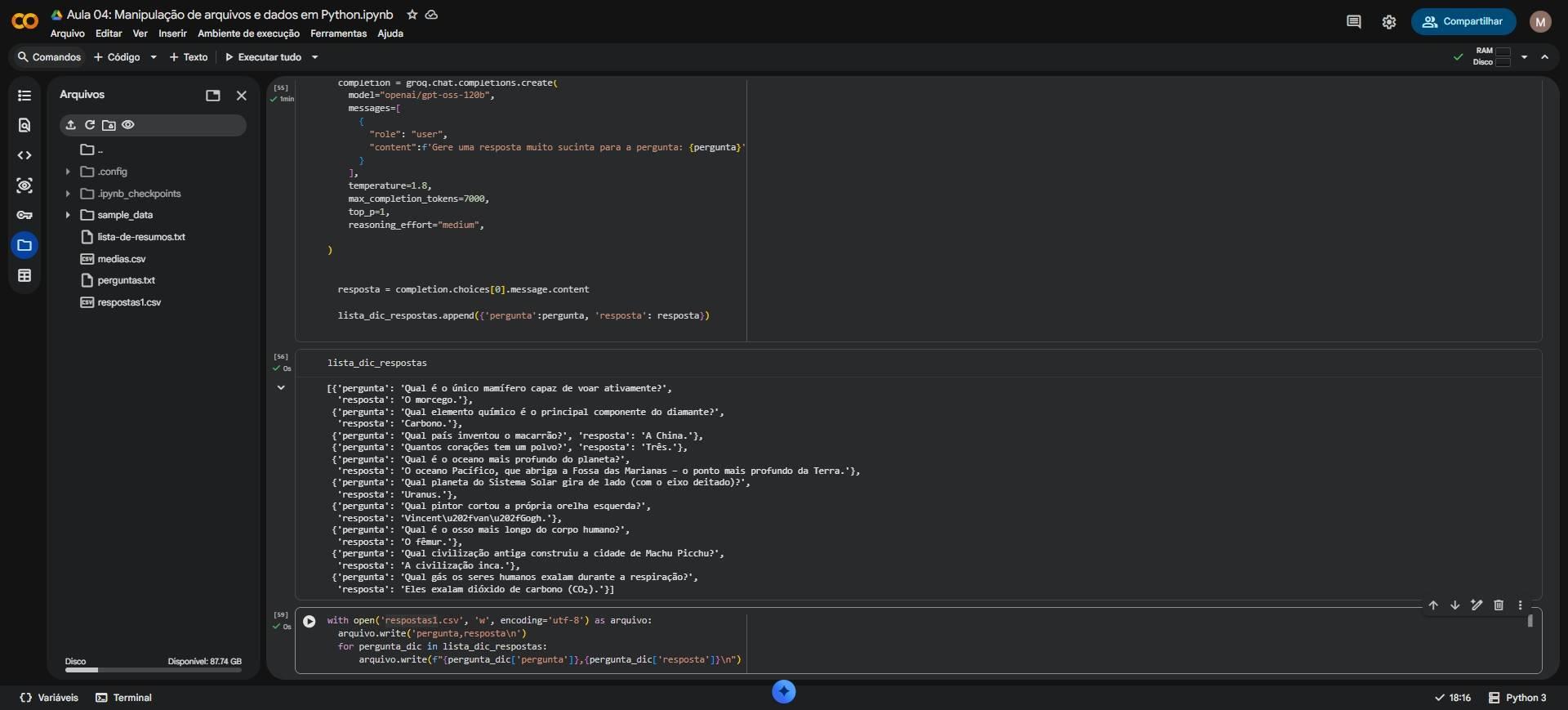Screen dimensions: 1568x710
Task: Open the Ajuda menu
Action: coord(390,33)
